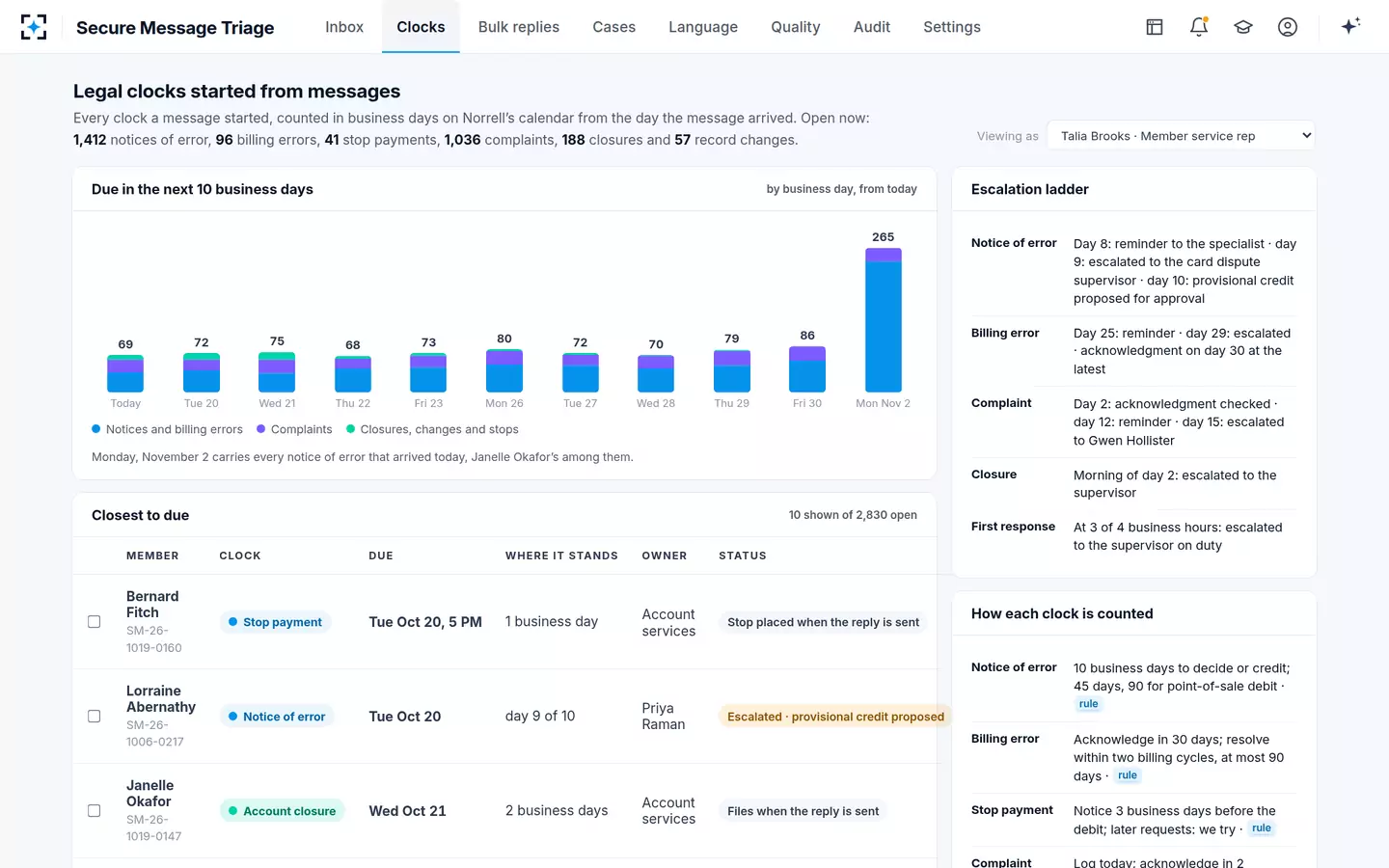Image resolution: width=1389 pixels, height=868 pixels.
Task: Open notifications bell icon
Action: tap(1199, 27)
